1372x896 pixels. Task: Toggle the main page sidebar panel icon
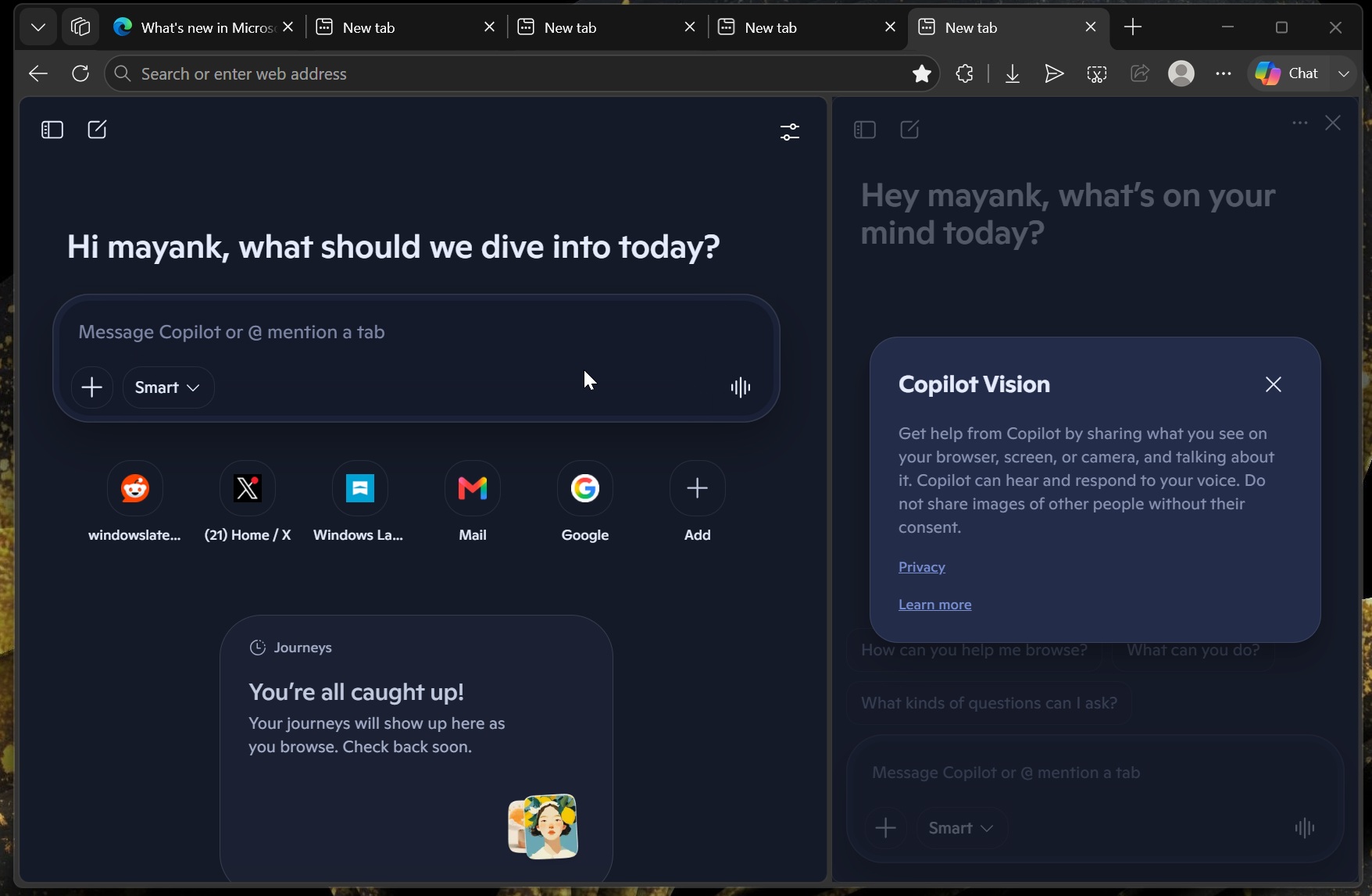click(52, 130)
